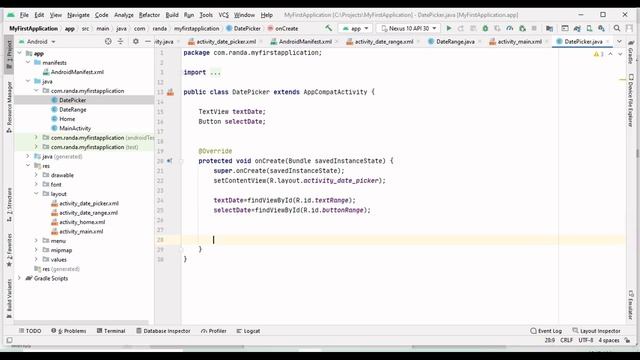Collapse the app module node
Image resolution: width=640 pixels, height=360 pixels.
pyautogui.click(x=20, y=53)
